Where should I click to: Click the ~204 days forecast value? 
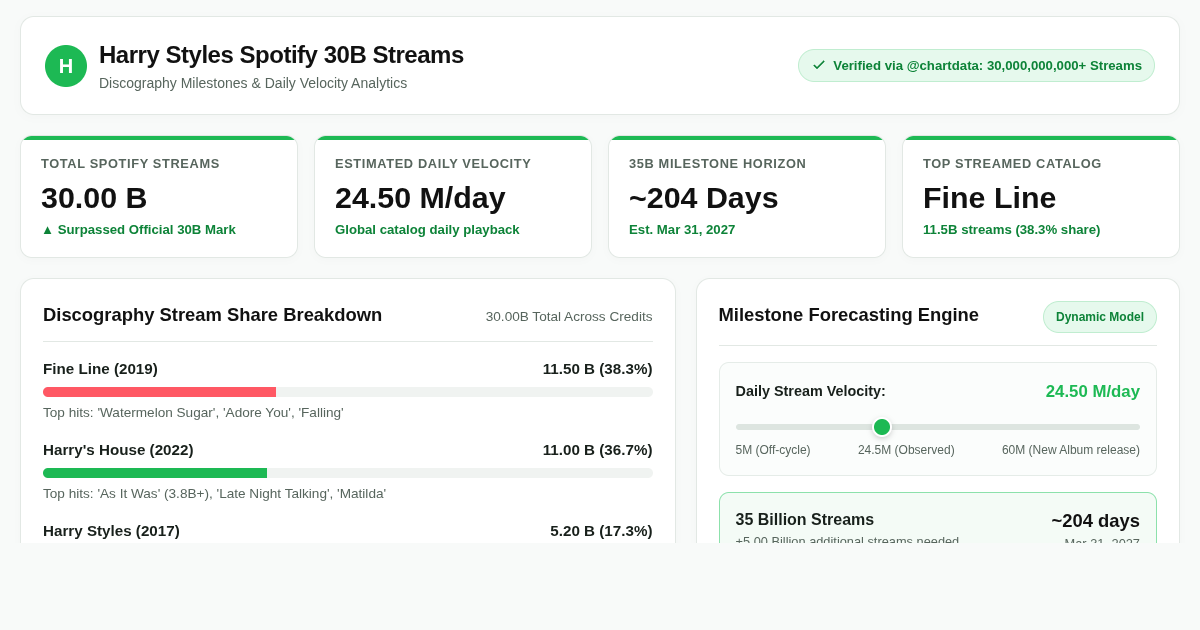coord(1095,521)
